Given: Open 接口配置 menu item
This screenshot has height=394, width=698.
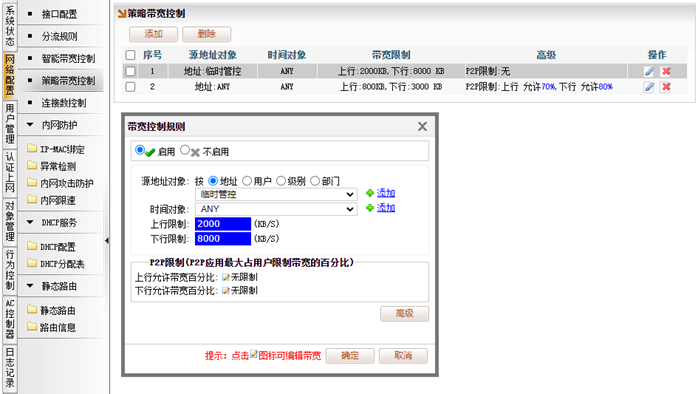Looking at the screenshot, I should point(59,14).
